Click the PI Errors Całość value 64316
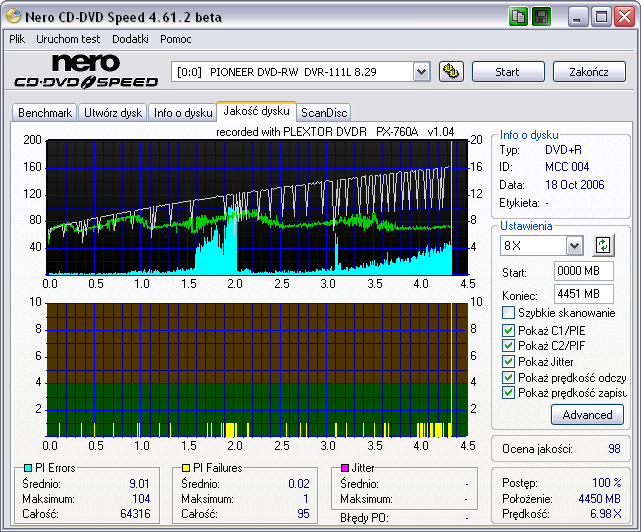The width and height of the screenshot is (641, 532). pyautogui.click(x=135, y=514)
